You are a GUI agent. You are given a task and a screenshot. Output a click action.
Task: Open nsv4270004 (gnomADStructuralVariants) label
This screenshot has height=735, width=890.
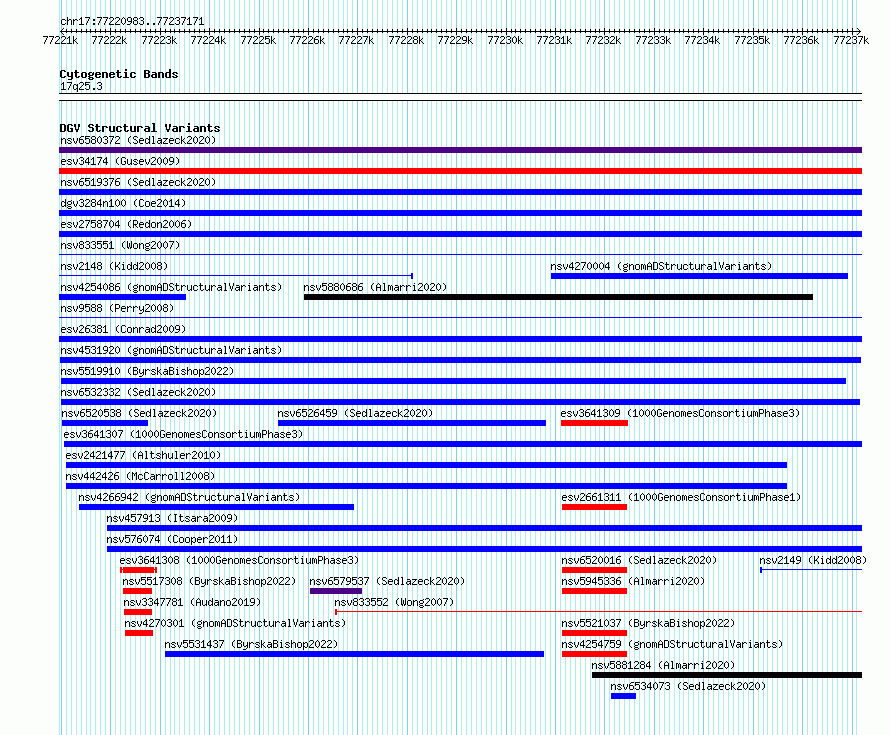coord(661,266)
